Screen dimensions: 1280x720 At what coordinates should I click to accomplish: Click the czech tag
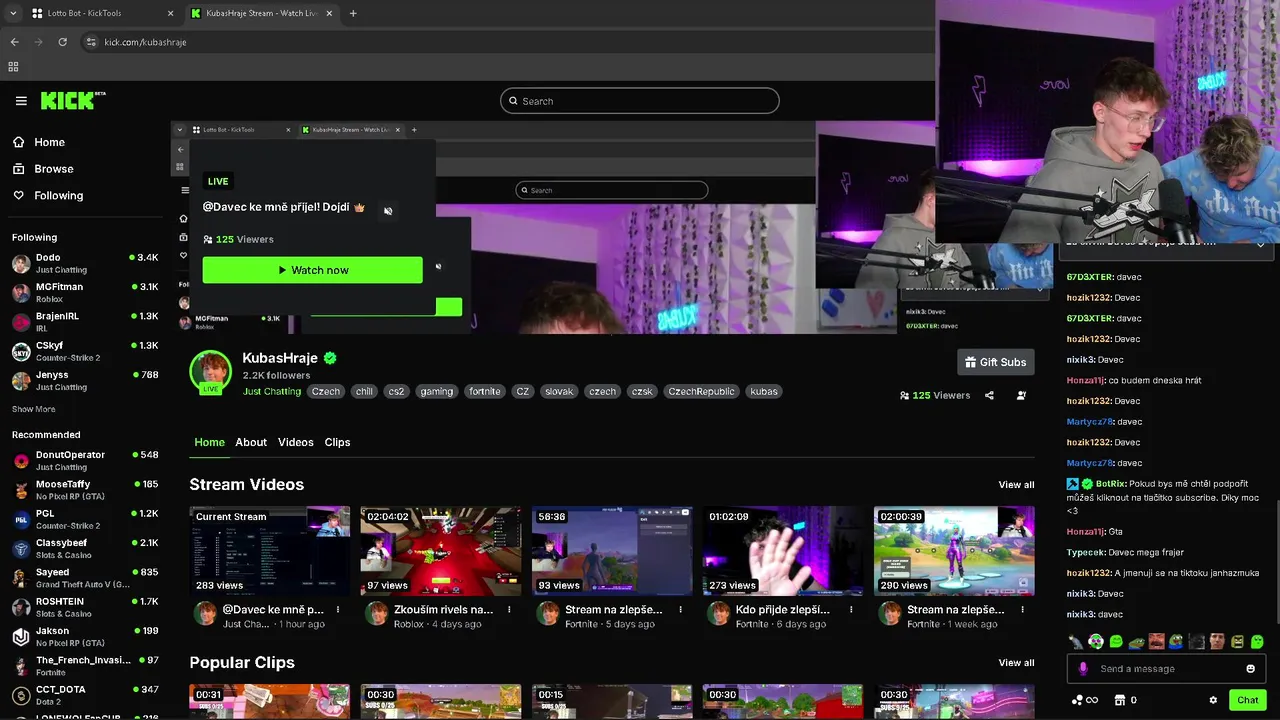point(602,392)
